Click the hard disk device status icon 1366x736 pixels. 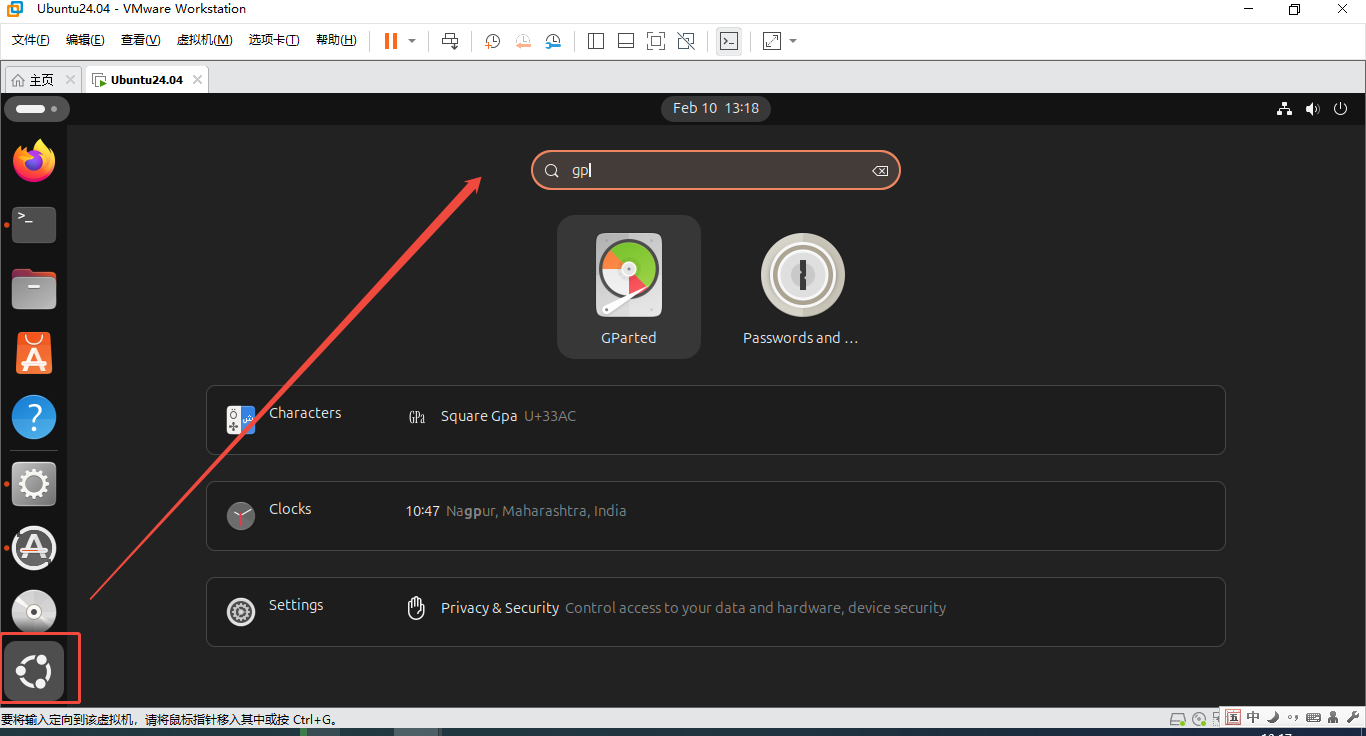[1179, 719]
